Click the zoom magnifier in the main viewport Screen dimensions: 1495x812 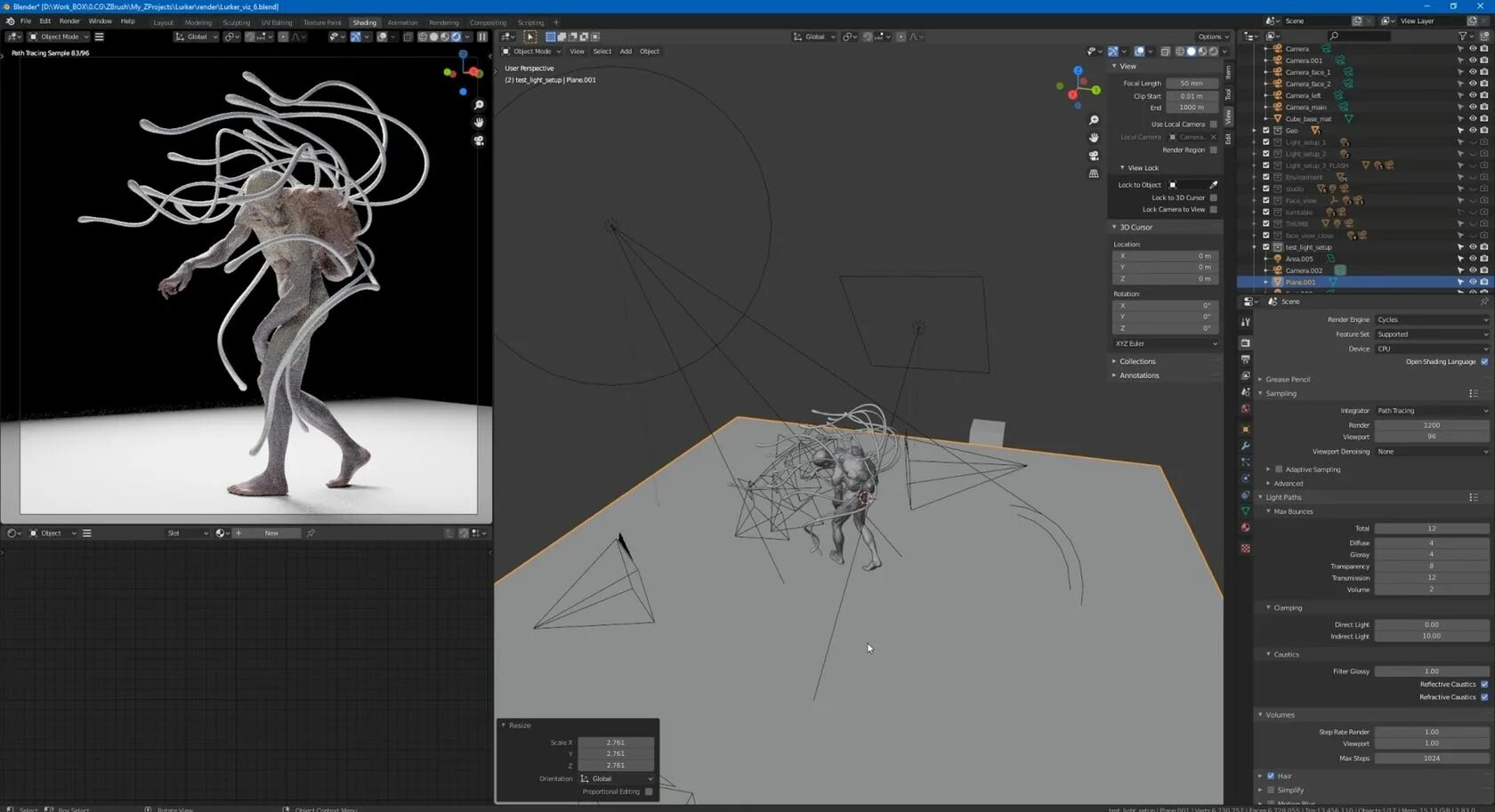1094,120
